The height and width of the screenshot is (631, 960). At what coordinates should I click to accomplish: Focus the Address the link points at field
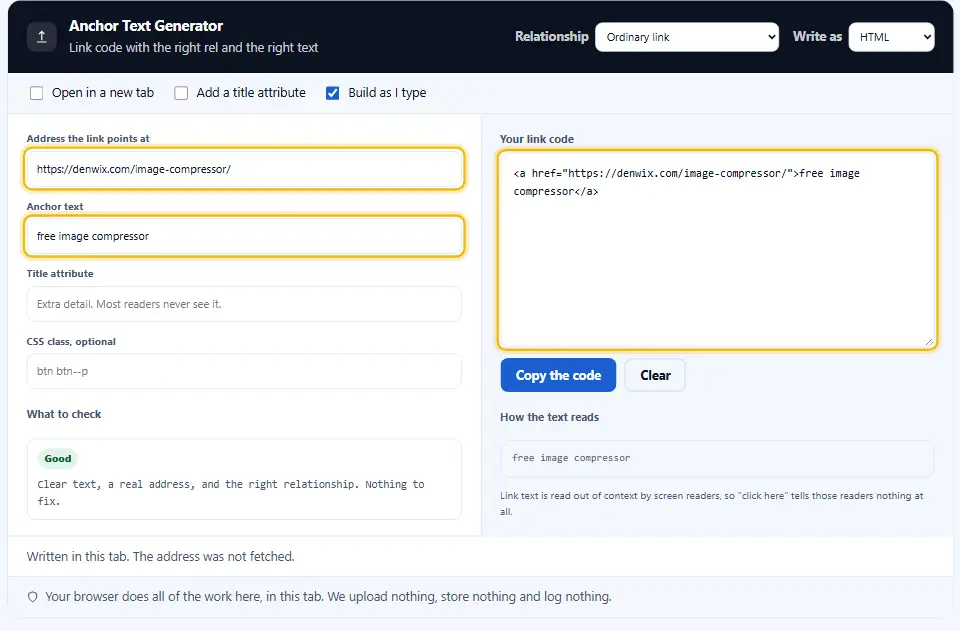pos(244,169)
